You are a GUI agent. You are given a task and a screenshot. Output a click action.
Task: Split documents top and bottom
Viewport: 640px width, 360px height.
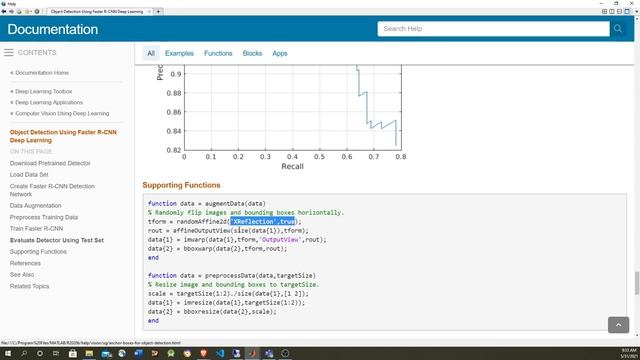pyautogui.click(x=619, y=11)
